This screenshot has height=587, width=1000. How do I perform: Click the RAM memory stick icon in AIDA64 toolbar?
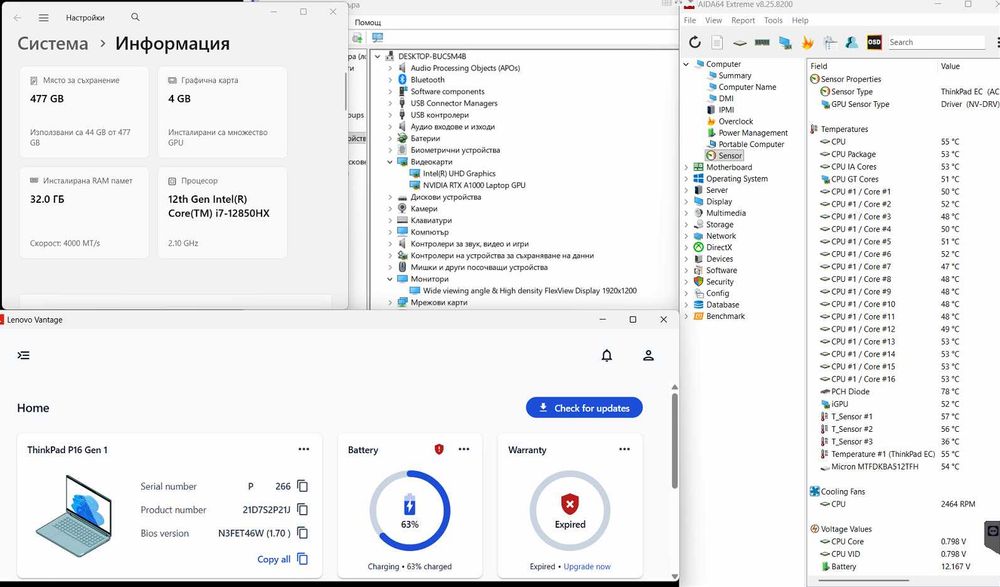[761, 43]
